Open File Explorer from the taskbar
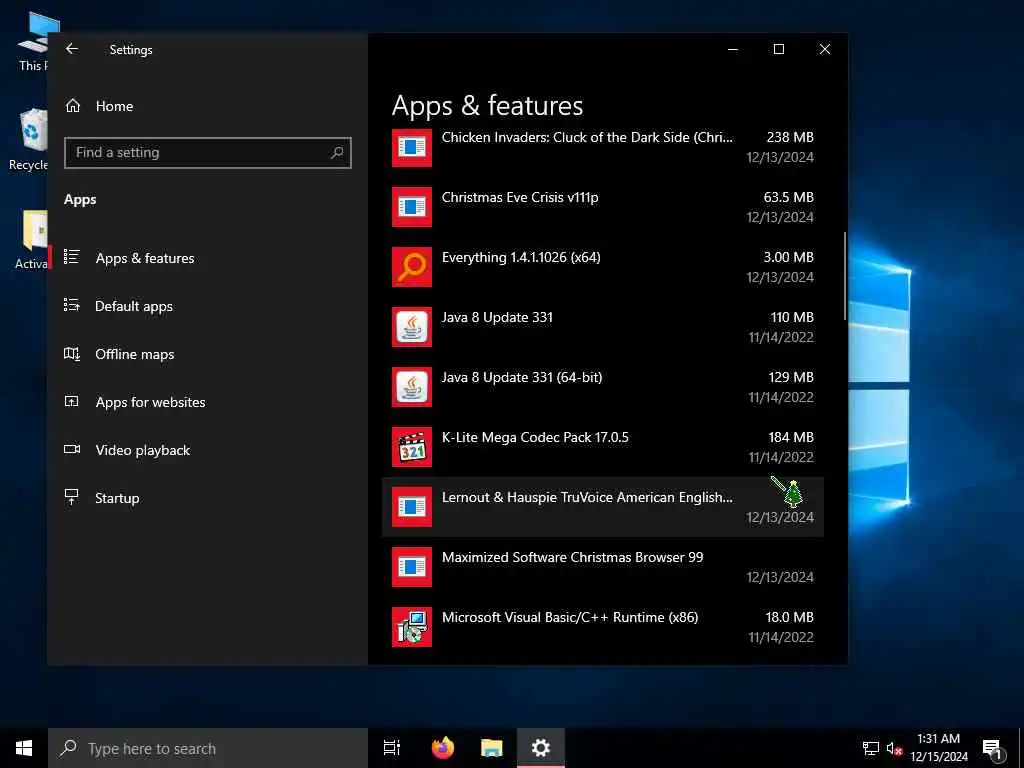 coord(492,748)
